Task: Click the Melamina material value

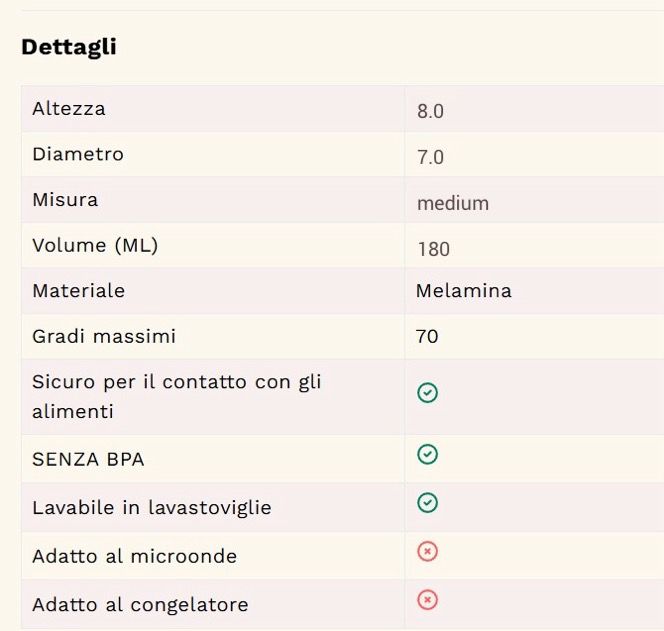Action: [x=463, y=291]
